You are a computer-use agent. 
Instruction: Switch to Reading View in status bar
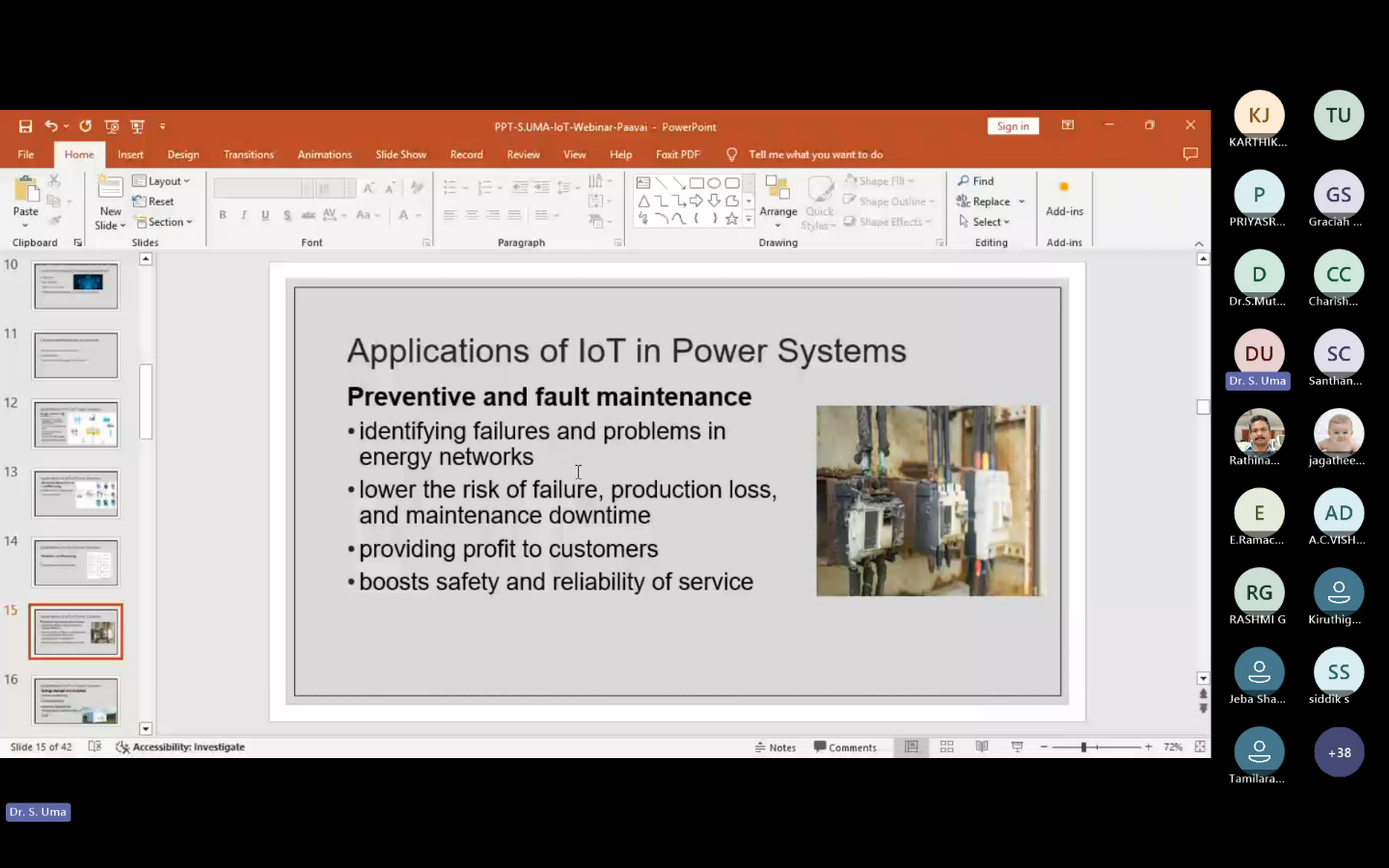(x=982, y=747)
